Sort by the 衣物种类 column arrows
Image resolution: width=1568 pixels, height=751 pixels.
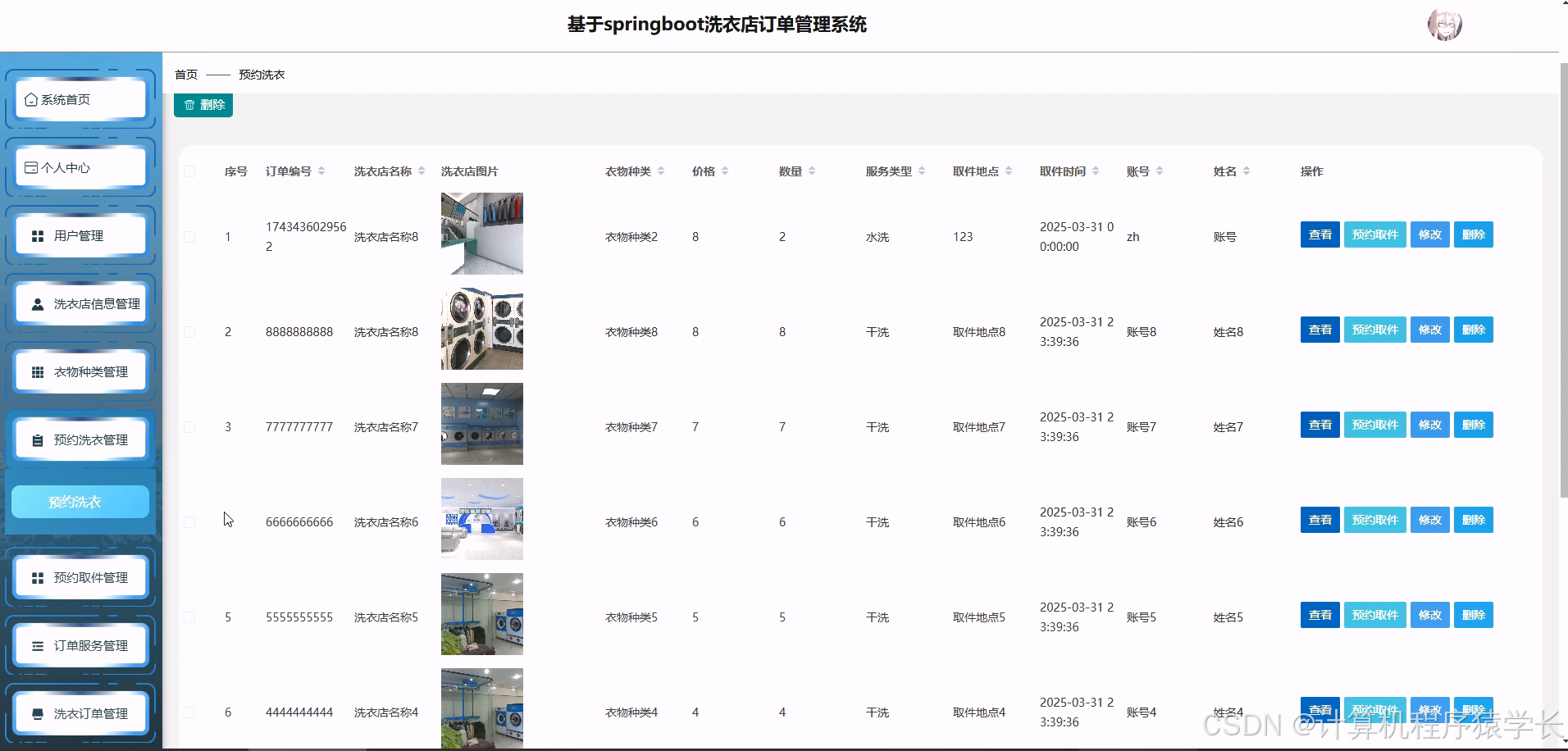click(661, 171)
